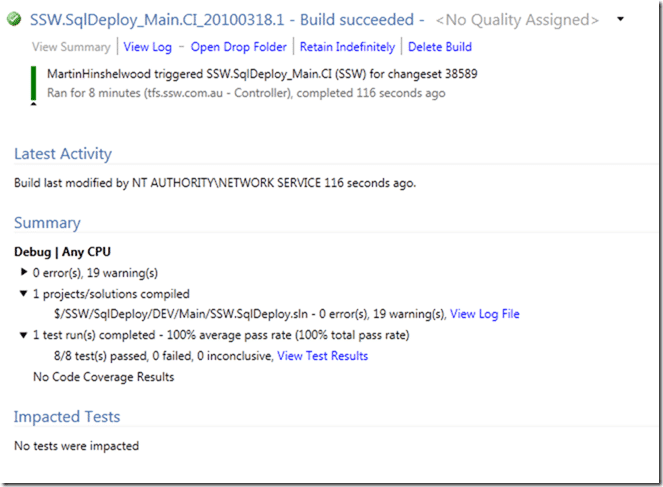The width and height of the screenshot is (663, 487).
Task: Click the green build succeeded checkmark icon
Action: [x=14, y=19]
